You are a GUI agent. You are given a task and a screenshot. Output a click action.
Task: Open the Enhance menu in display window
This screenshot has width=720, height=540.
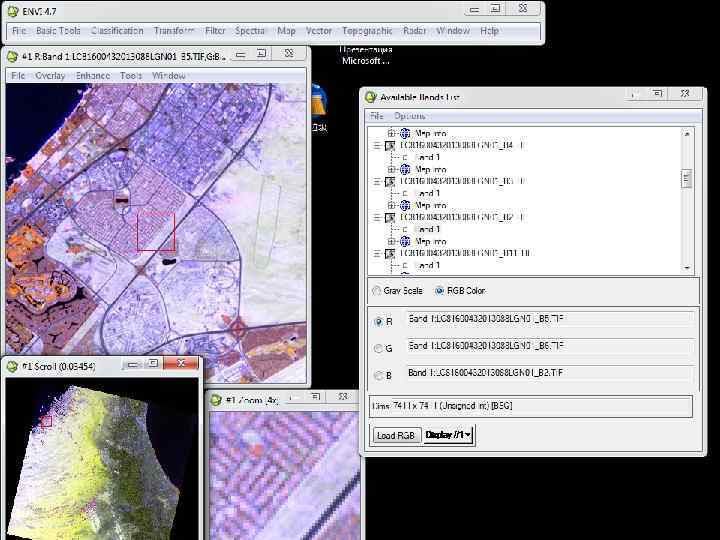click(93, 75)
